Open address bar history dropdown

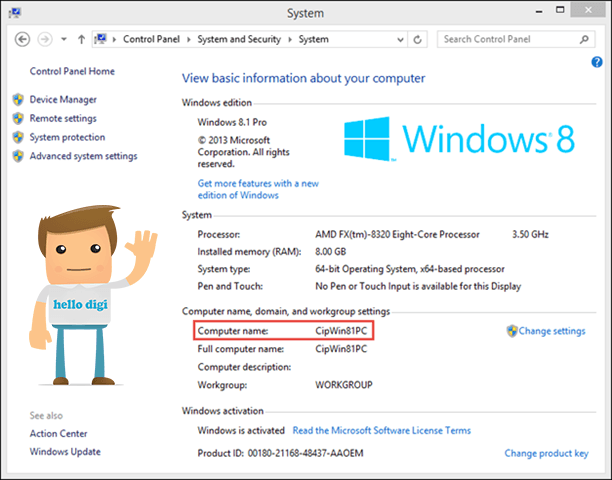tap(400, 39)
